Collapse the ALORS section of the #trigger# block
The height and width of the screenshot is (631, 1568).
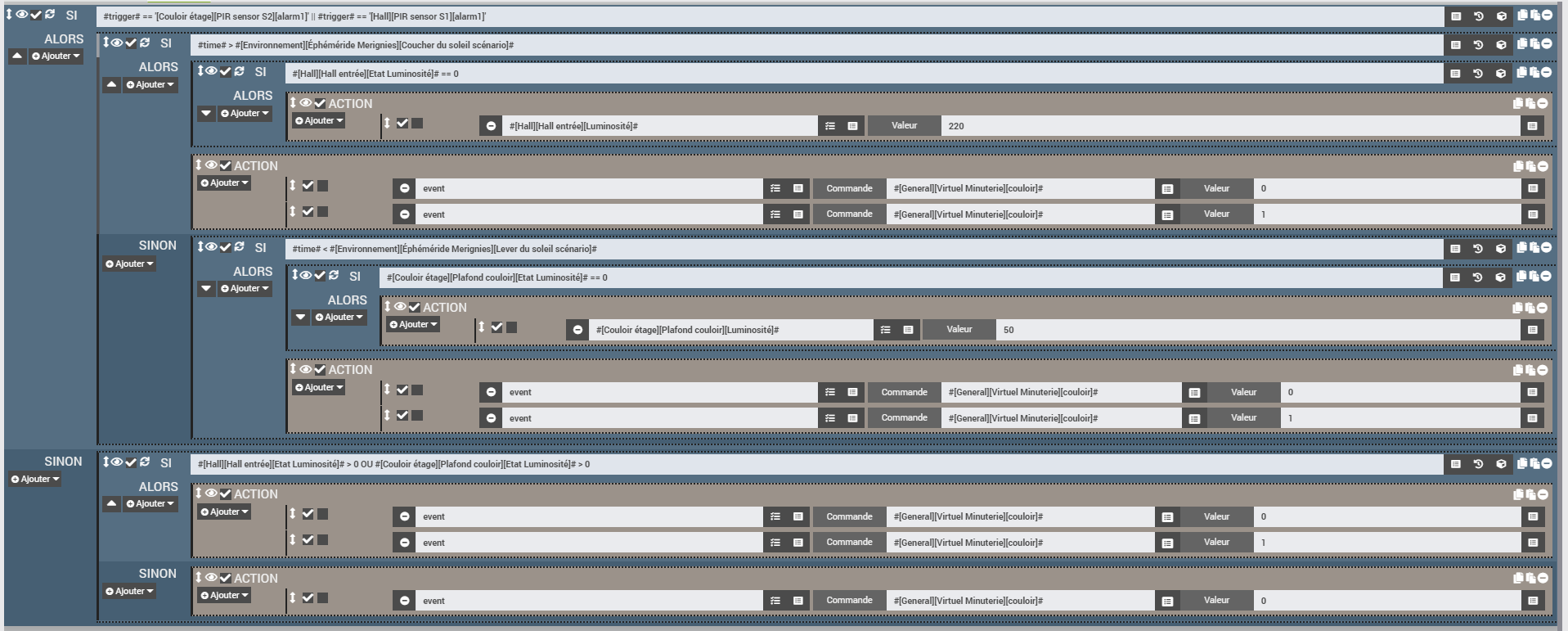(x=17, y=56)
